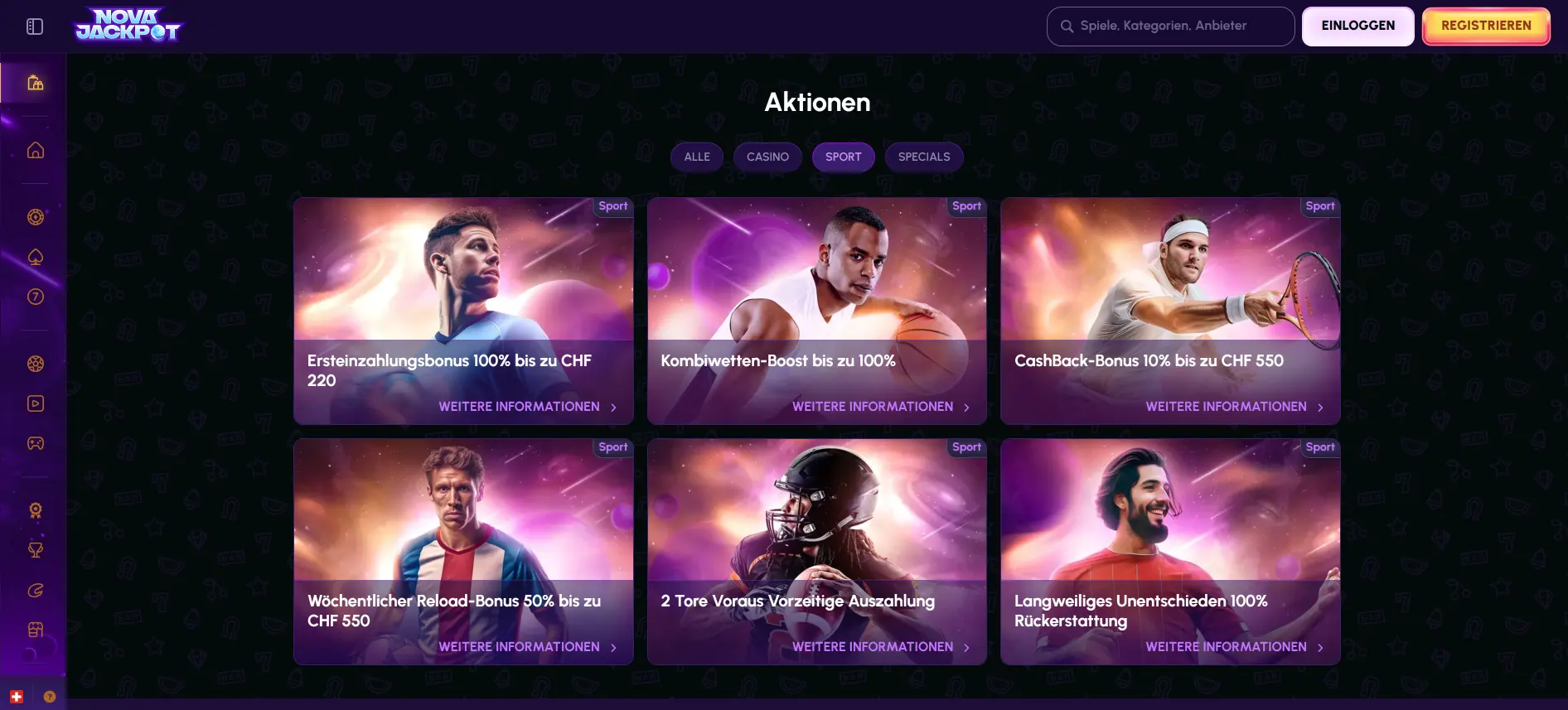The image size is (1568, 710).
Task: Select the soccer ball sports icon
Action: tap(35, 364)
